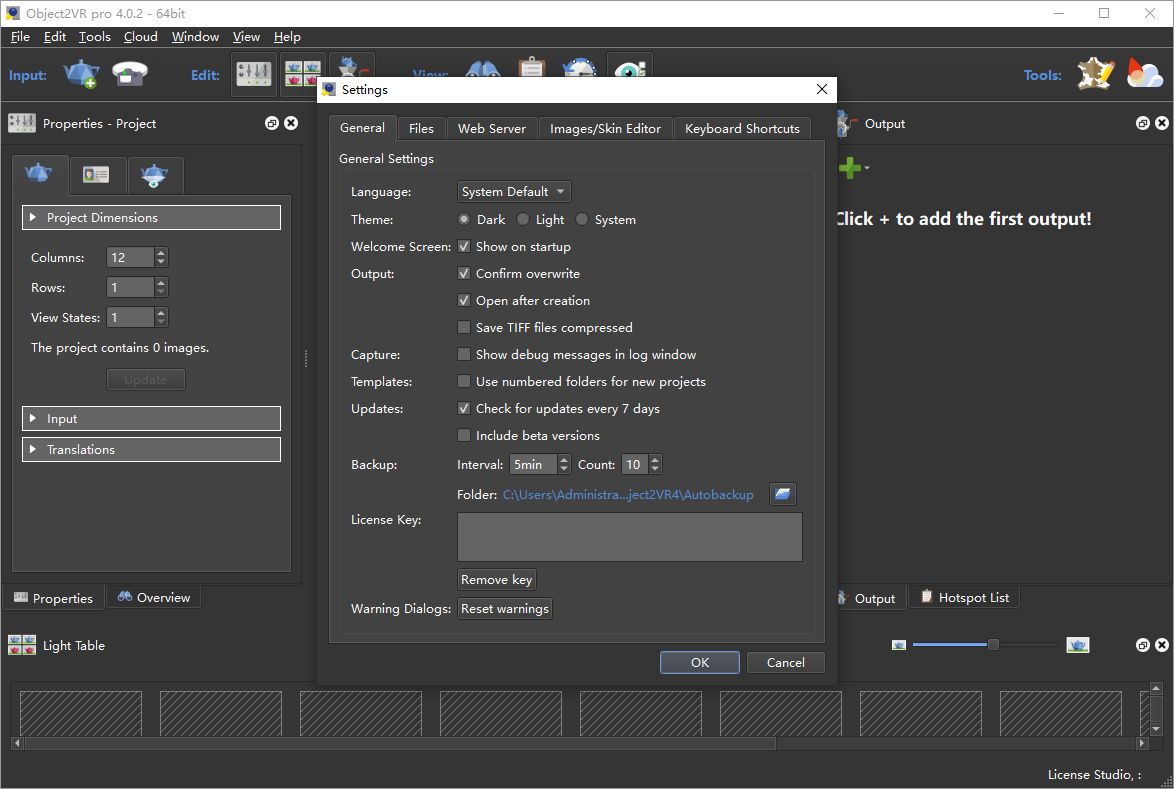Close the Output panel

tap(1162, 124)
